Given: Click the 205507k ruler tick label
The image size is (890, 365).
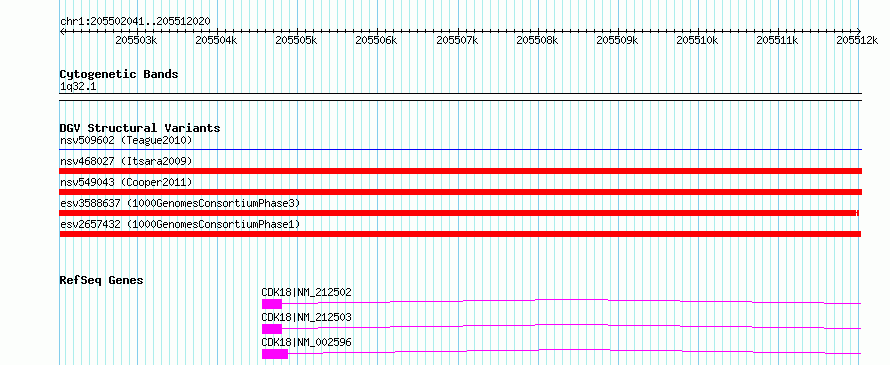Looking at the screenshot, I should pyautogui.click(x=457, y=40).
